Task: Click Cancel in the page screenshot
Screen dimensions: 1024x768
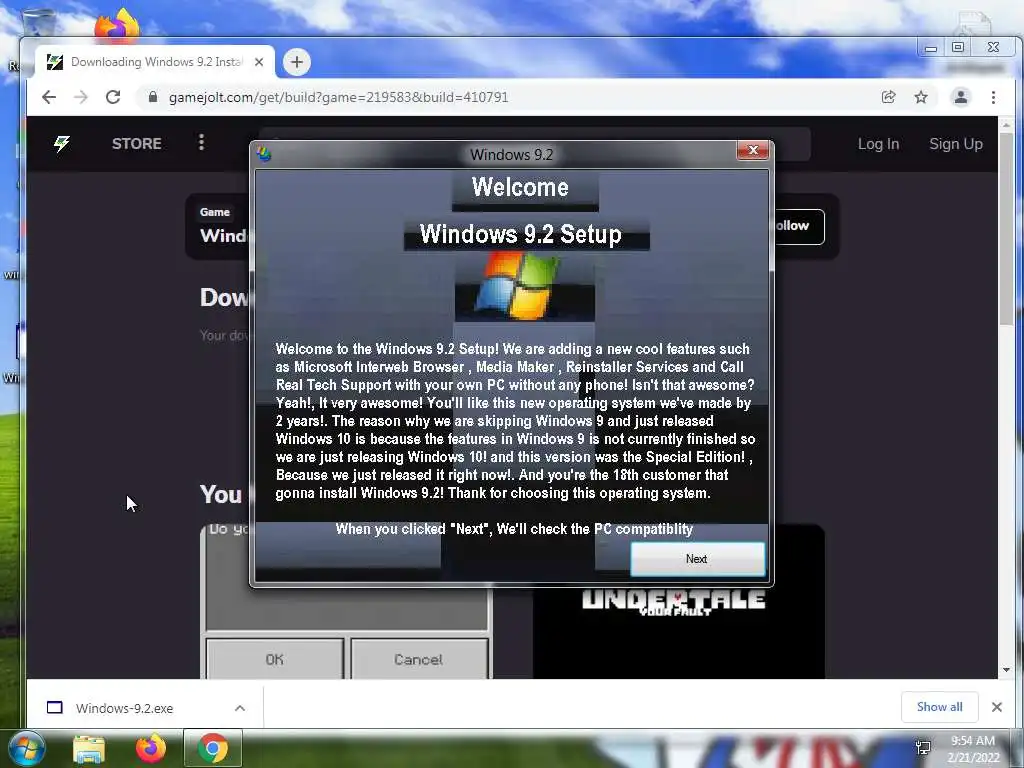Action: [419, 659]
